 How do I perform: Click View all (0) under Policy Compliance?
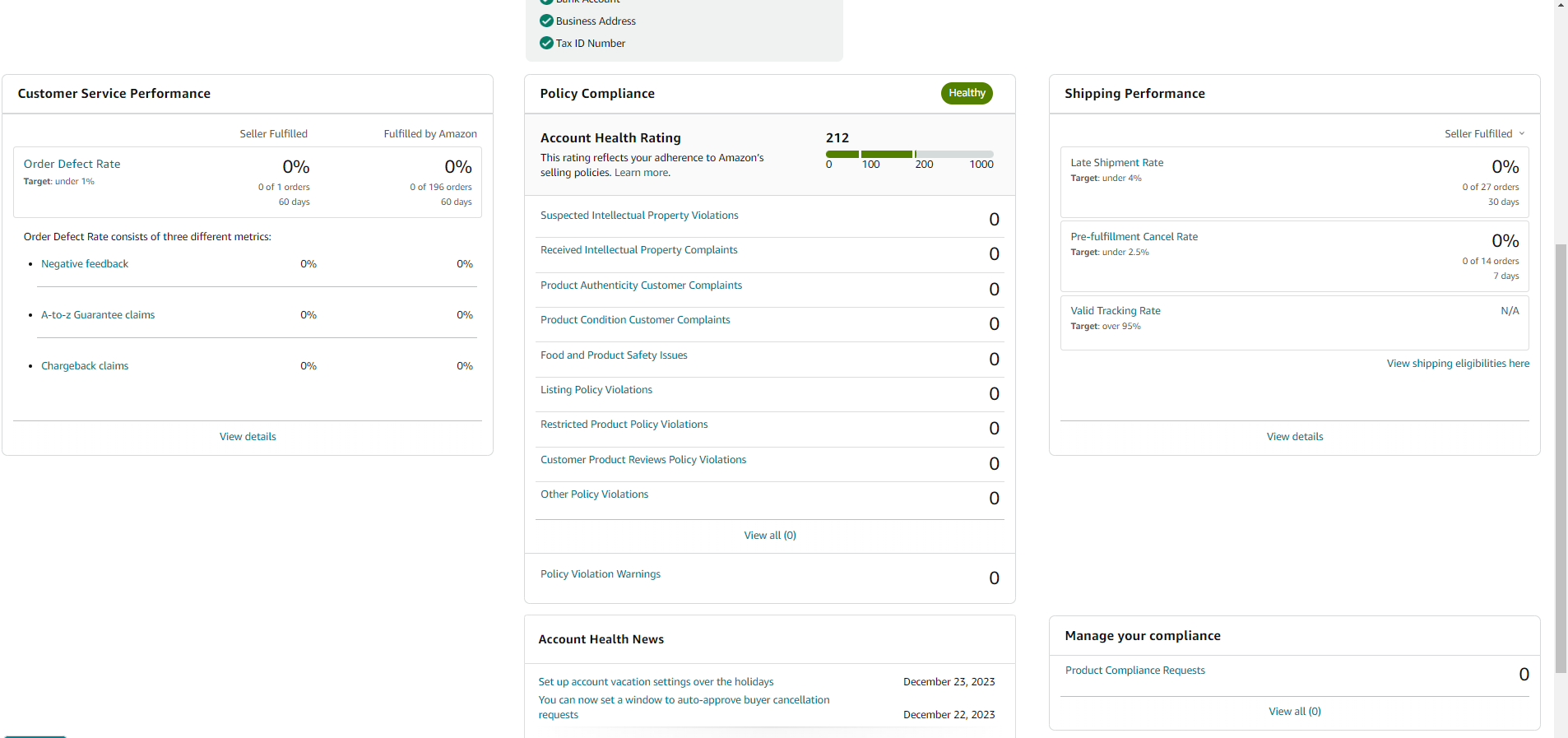(x=770, y=536)
